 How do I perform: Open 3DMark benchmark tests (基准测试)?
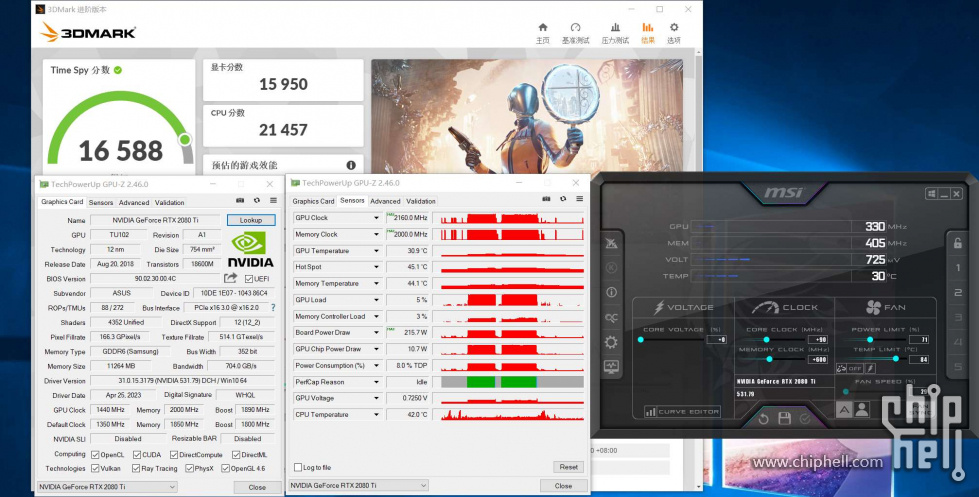pyautogui.click(x=575, y=33)
